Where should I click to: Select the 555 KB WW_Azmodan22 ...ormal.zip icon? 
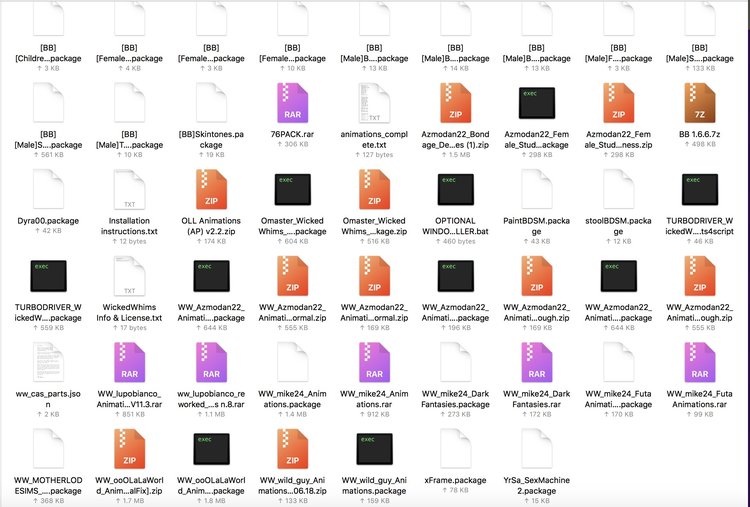point(293,276)
